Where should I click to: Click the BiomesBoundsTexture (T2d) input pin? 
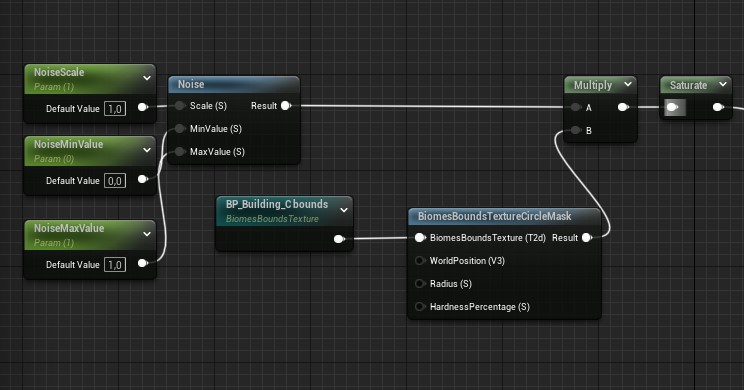420,237
